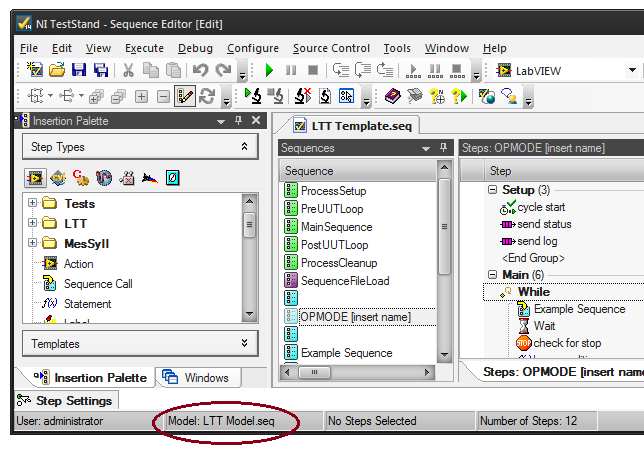Collapse the Step Types section header
Image resolution: width=644 pixels, height=456 pixels.
point(140,147)
